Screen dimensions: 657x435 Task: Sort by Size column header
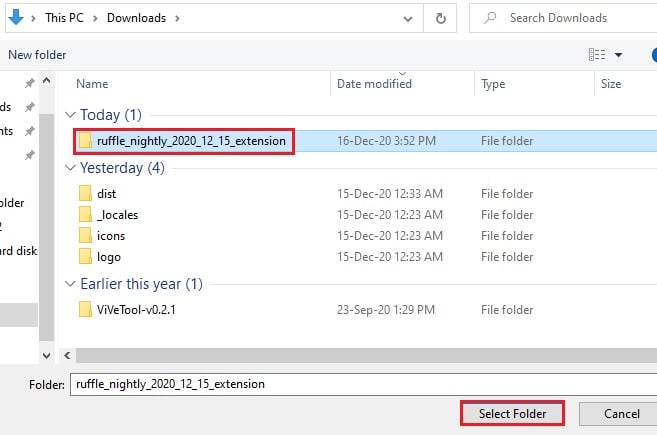611,84
